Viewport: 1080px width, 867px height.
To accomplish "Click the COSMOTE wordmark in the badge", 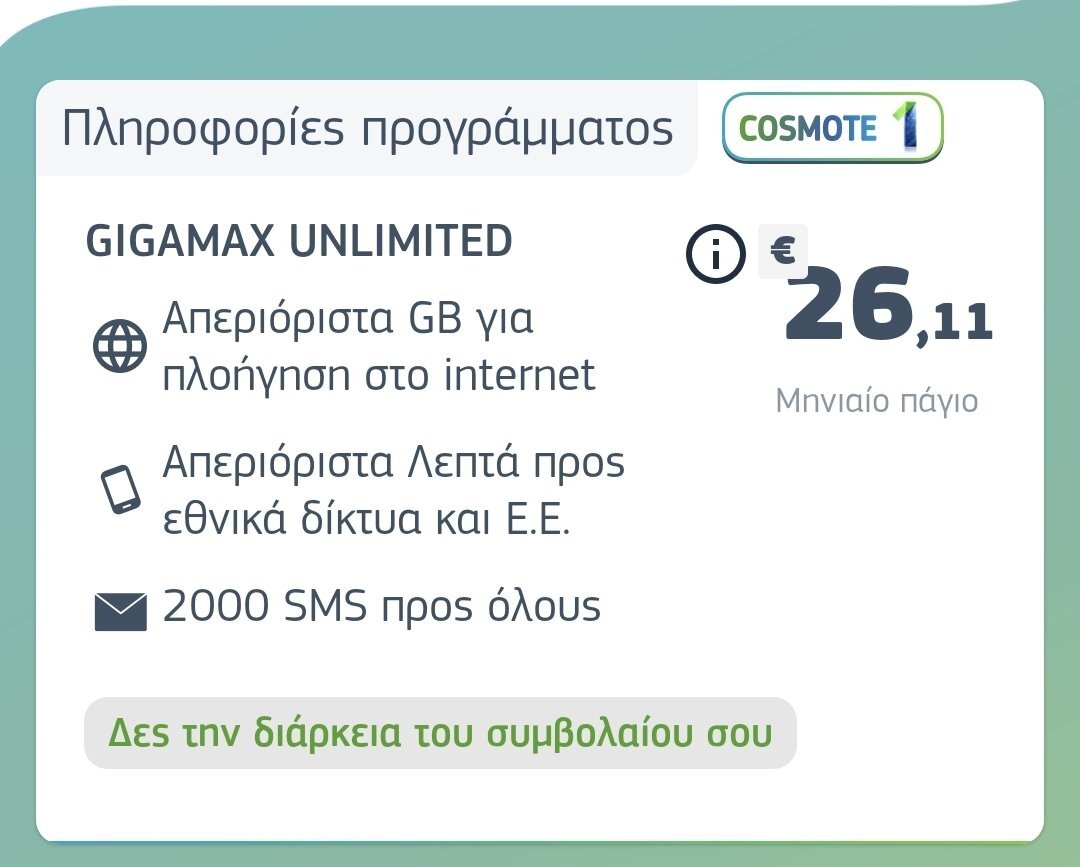I will coord(807,129).
